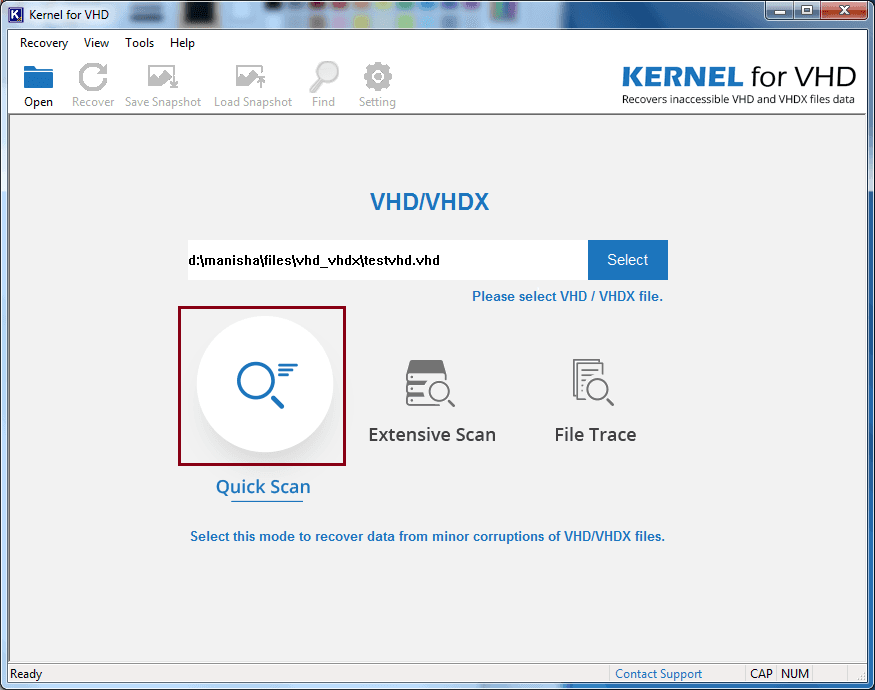Click the Ready status text
The image size is (875, 690).
pyautogui.click(x=26, y=674)
